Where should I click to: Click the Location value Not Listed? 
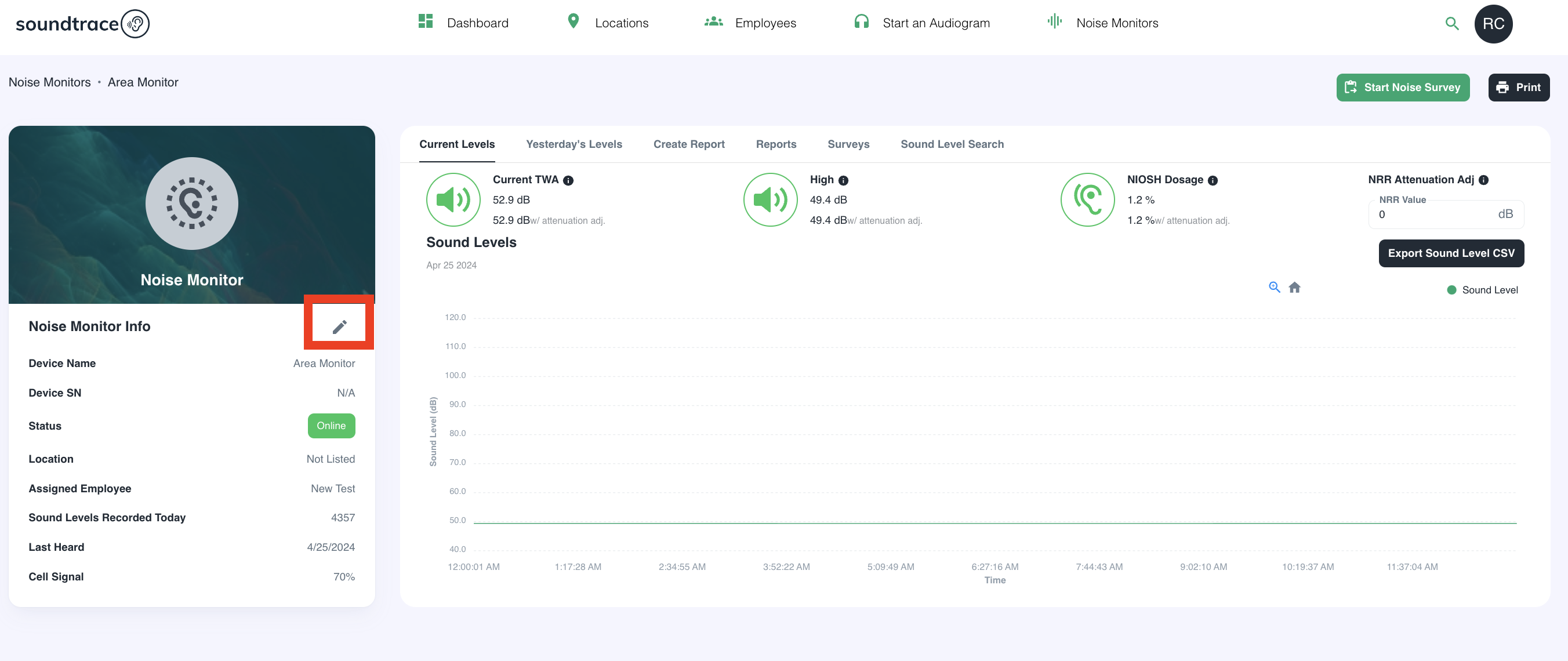click(331, 459)
